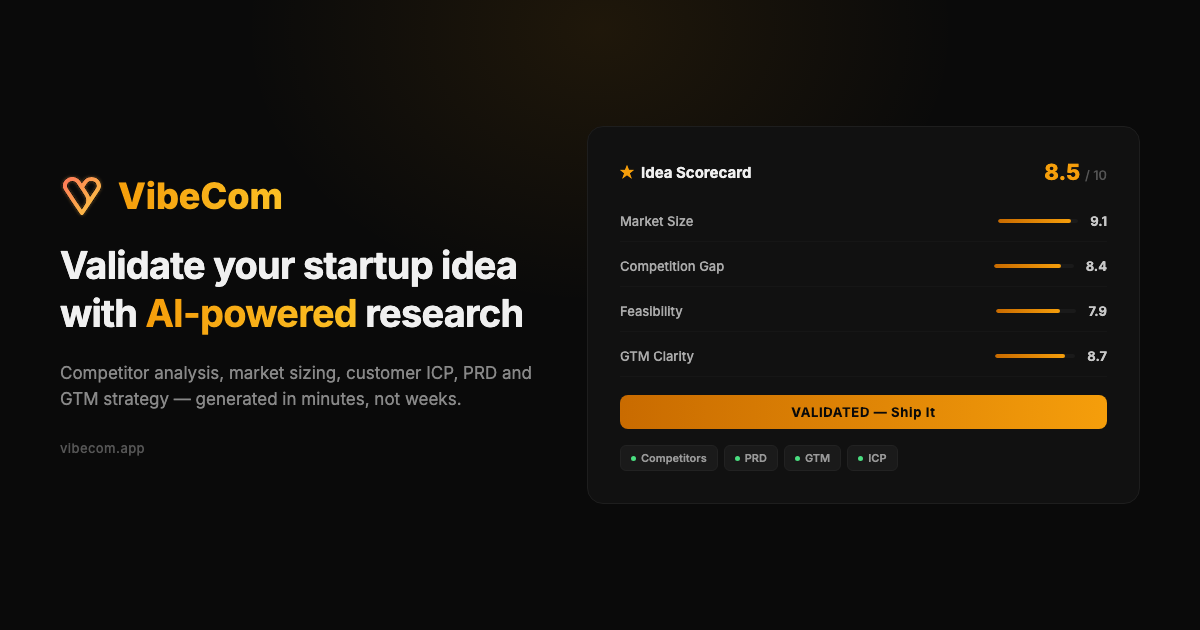
Task: Click the gray /10 score denominator
Action: pos(1097,175)
